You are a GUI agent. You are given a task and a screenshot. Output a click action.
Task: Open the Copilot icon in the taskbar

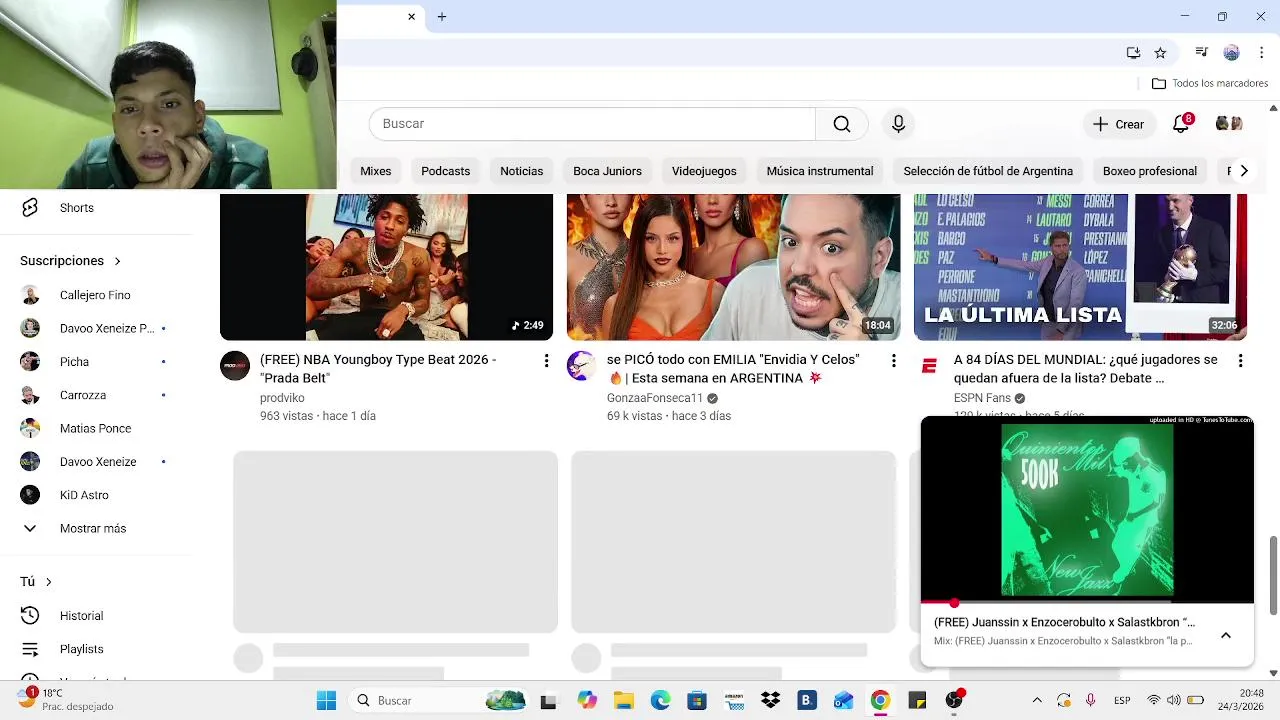(x=586, y=701)
